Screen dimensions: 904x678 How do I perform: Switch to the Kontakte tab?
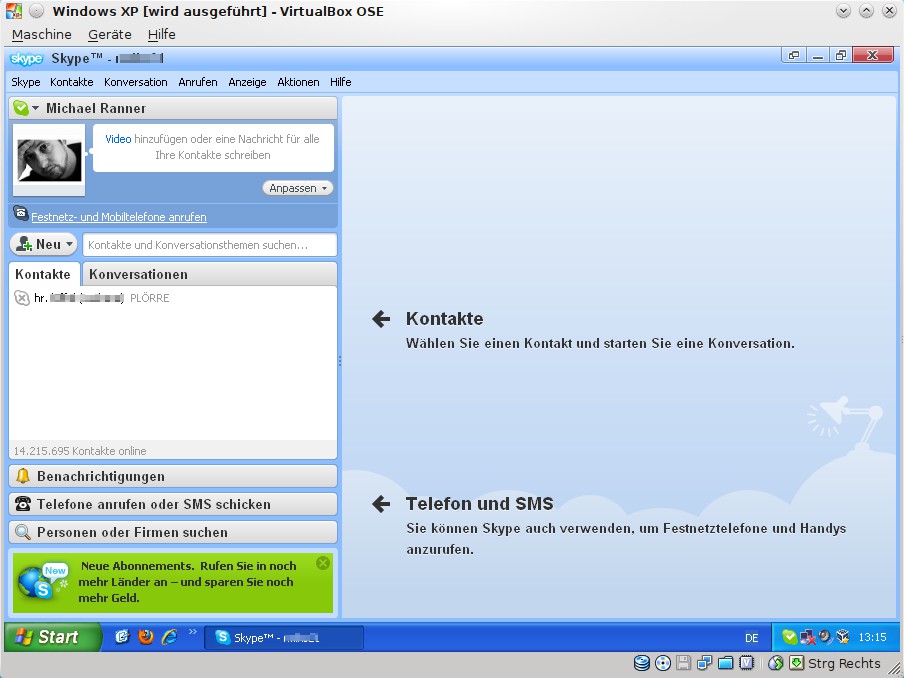43,274
